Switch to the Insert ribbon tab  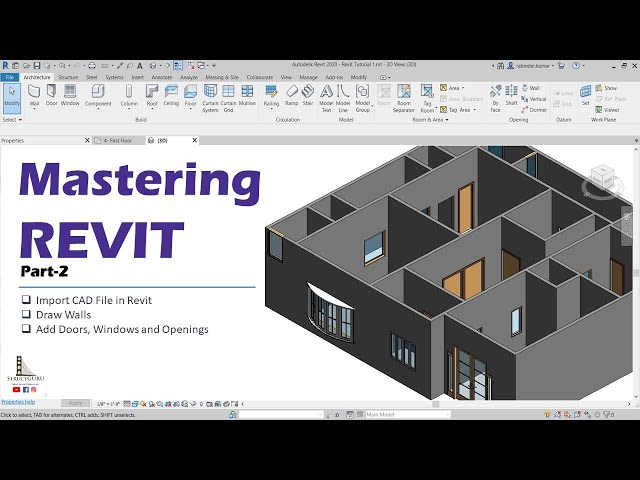tap(138, 77)
